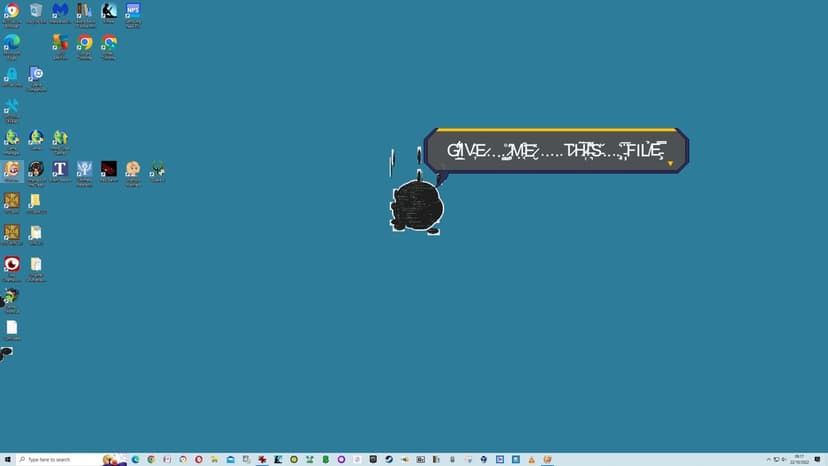This screenshot has height=466, width=828.
Task: Select the bookshelf library desktop shortcut
Action: (x=84, y=14)
